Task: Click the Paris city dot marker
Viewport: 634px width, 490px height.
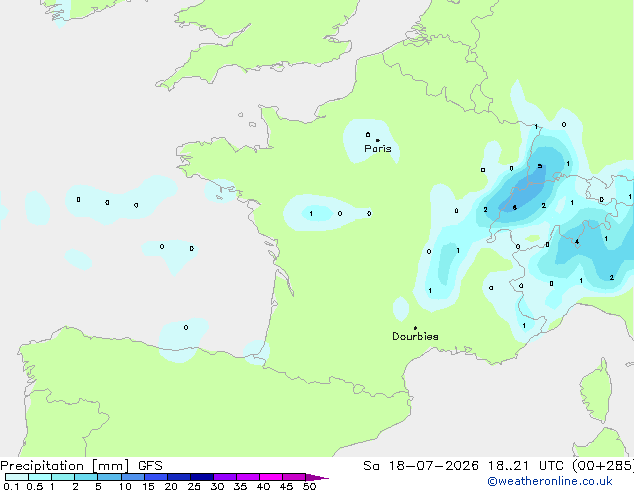Action: [x=378, y=140]
